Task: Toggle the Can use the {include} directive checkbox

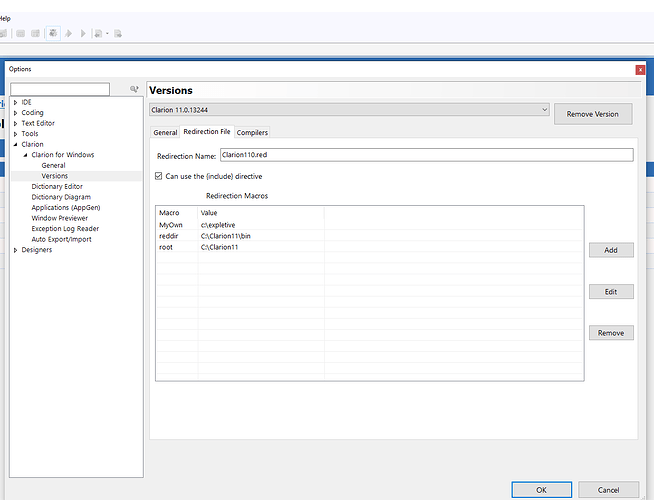Action: [x=158, y=176]
